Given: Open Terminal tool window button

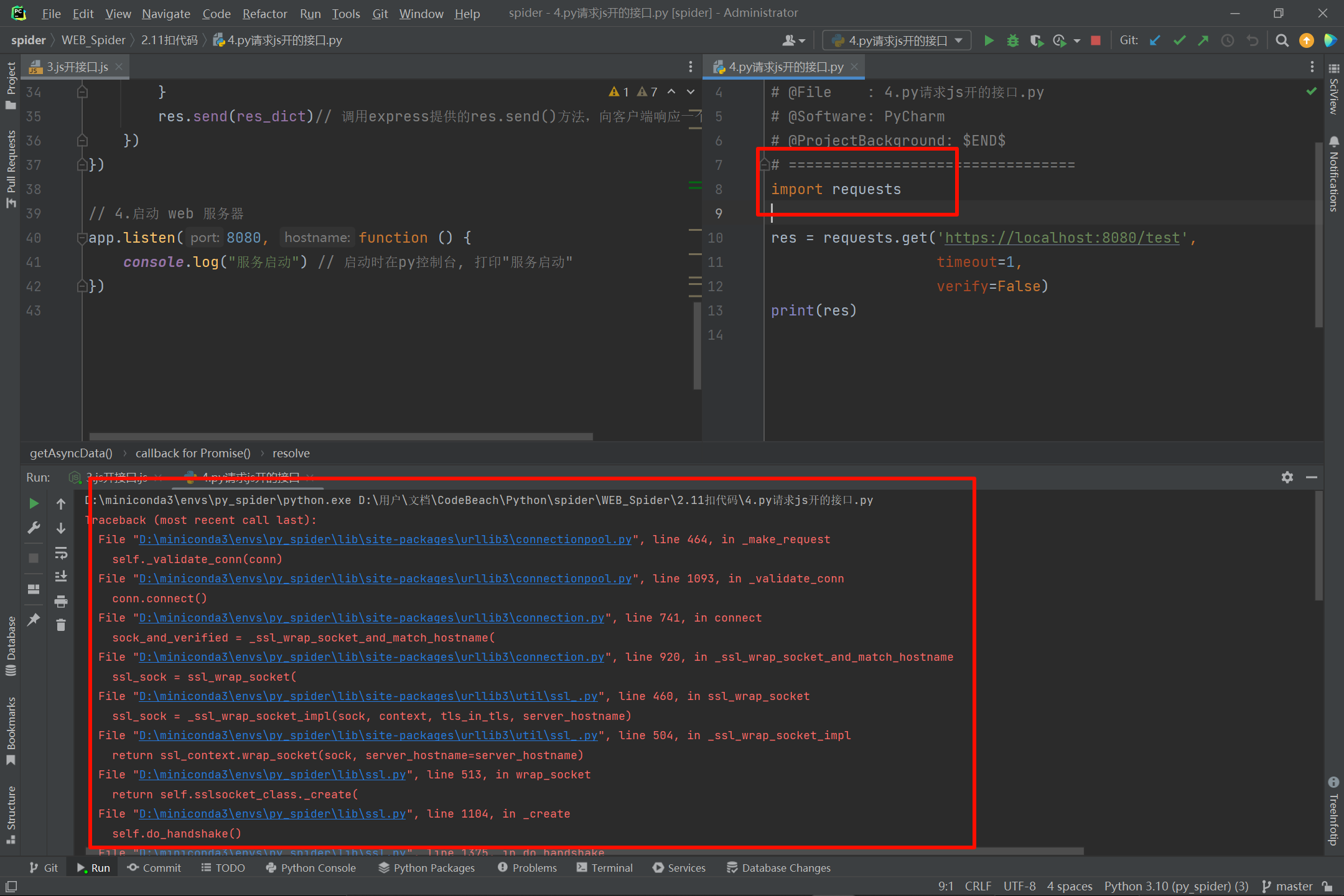Looking at the screenshot, I should point(605,867).
